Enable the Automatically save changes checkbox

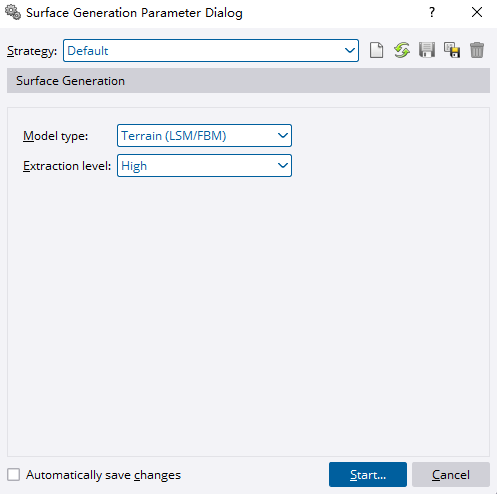[13, 474]
